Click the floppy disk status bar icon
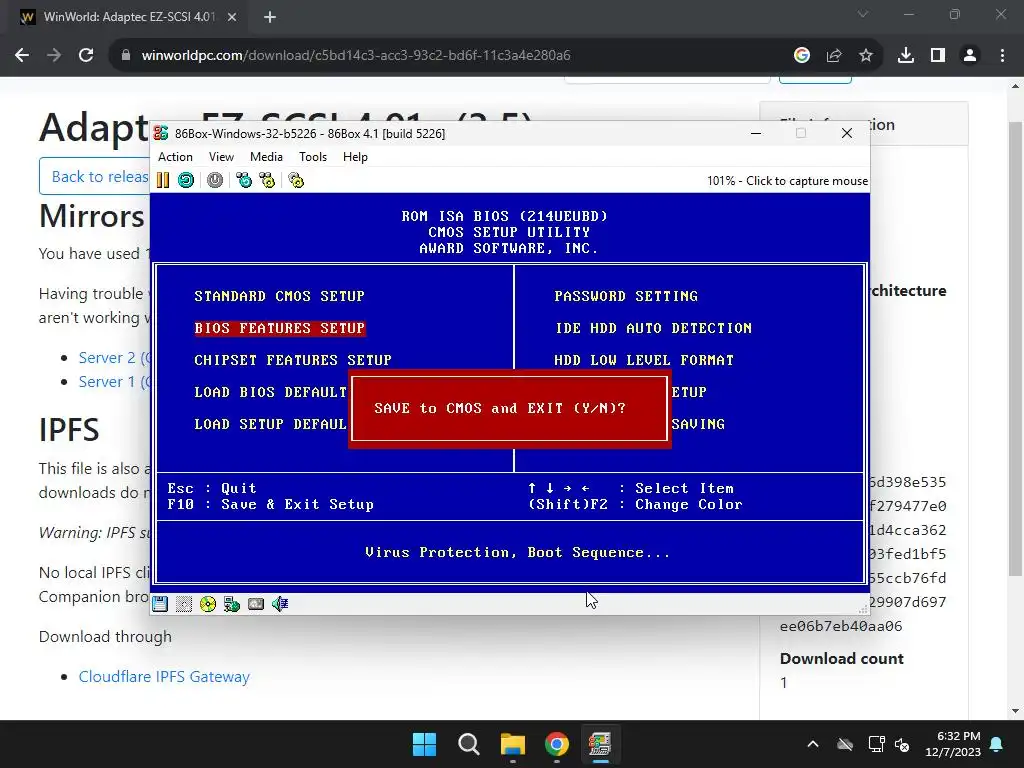Viewport: 1024px width, 768px height. (160, 604)
